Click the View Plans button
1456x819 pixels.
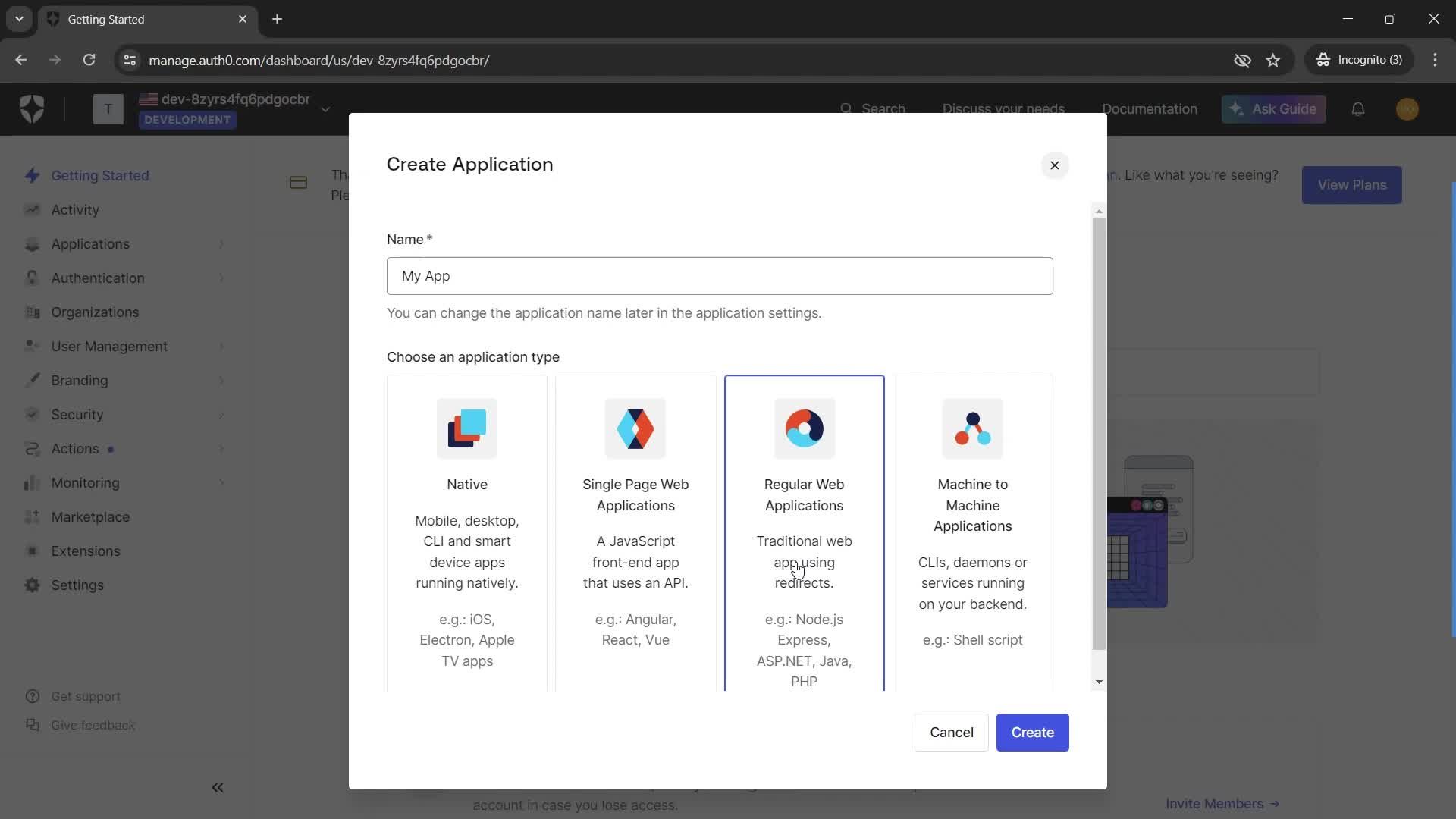[1351, 185]
